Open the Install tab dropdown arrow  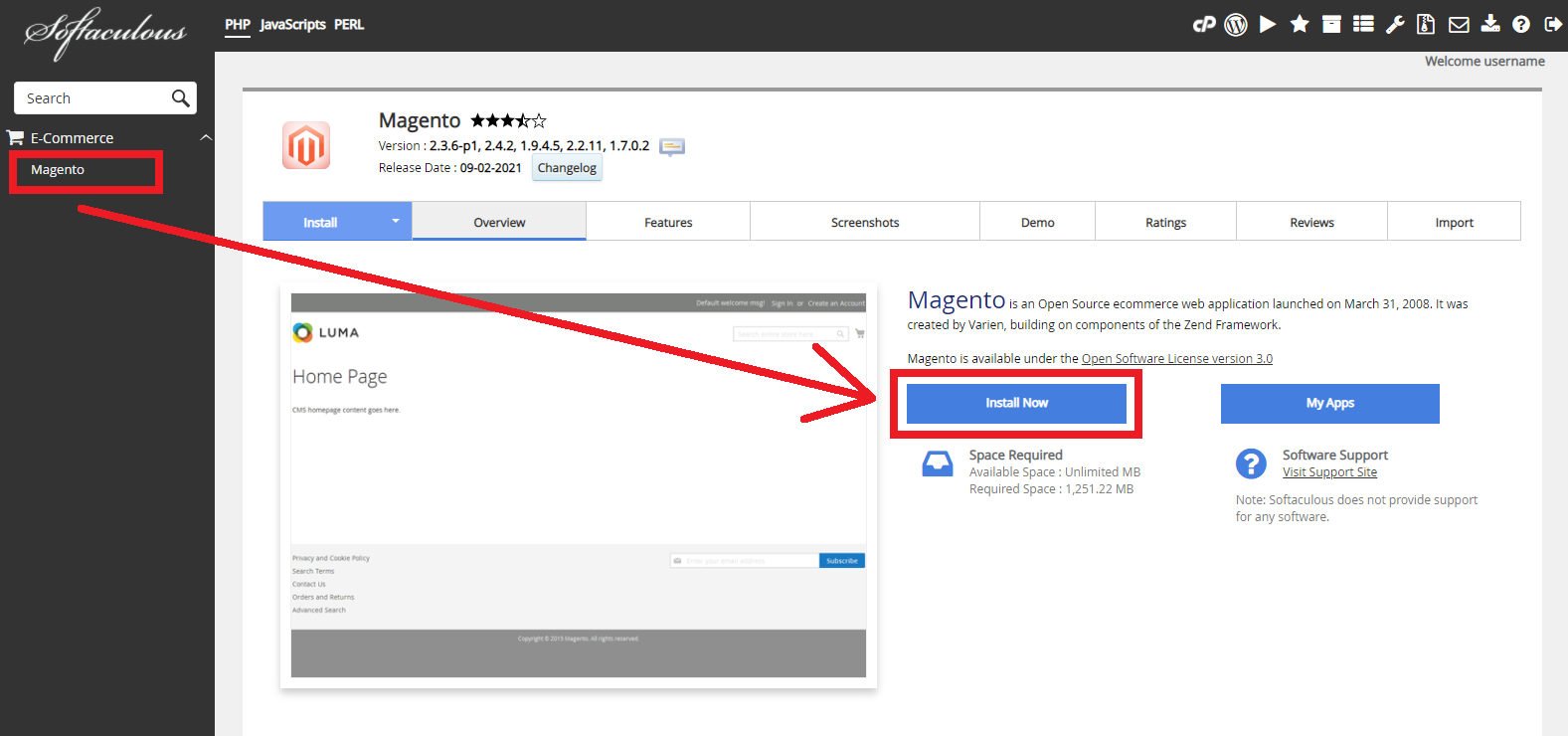(395, 221)
